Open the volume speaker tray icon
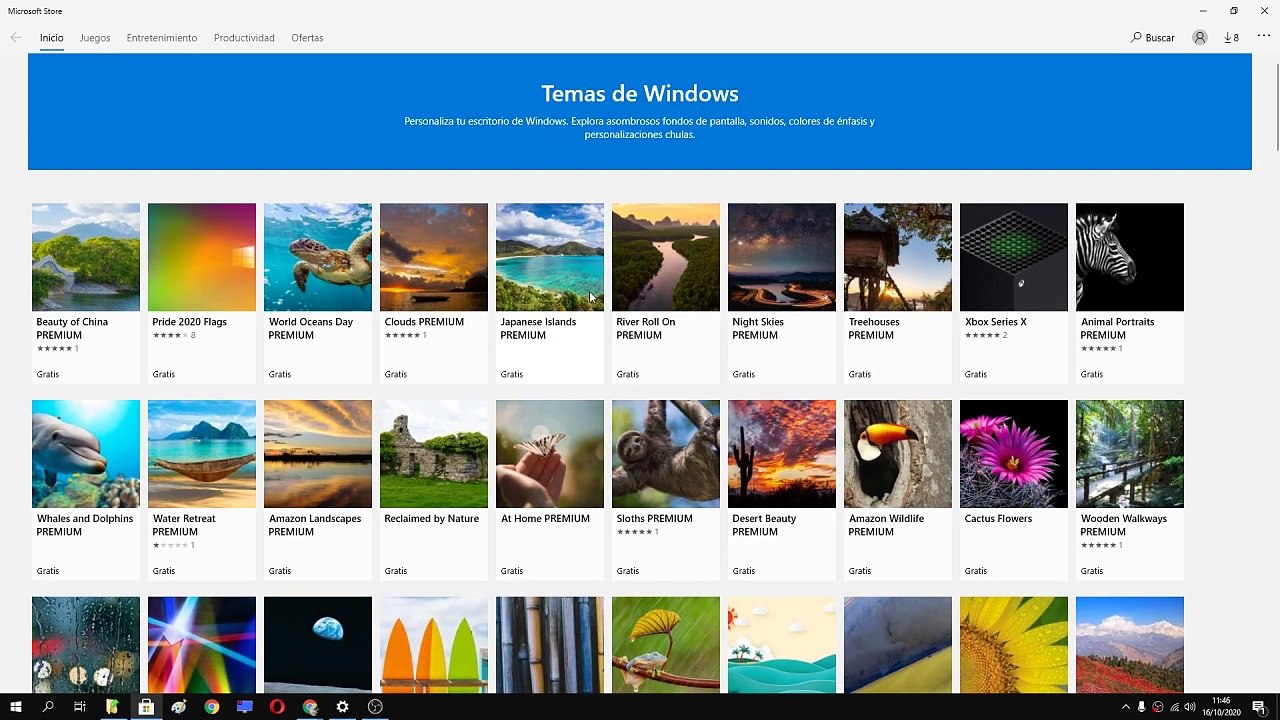Viewport: 1280px width, 720px height. 1190,707
